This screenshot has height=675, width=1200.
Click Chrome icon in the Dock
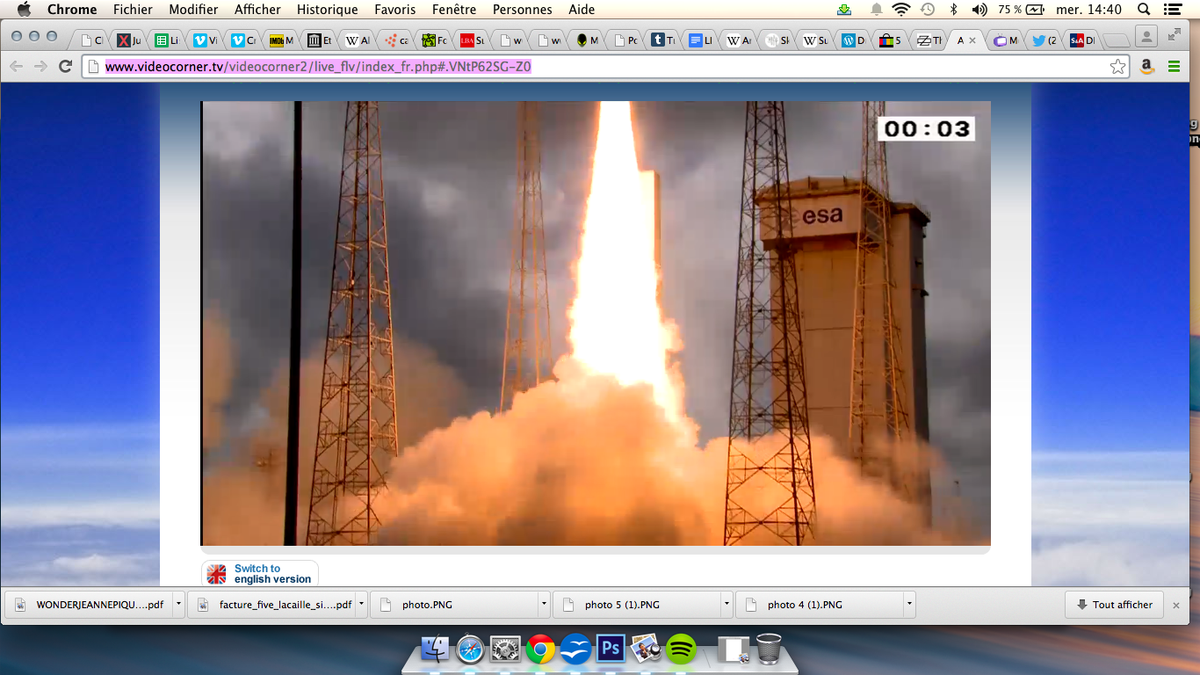[541, 649]
